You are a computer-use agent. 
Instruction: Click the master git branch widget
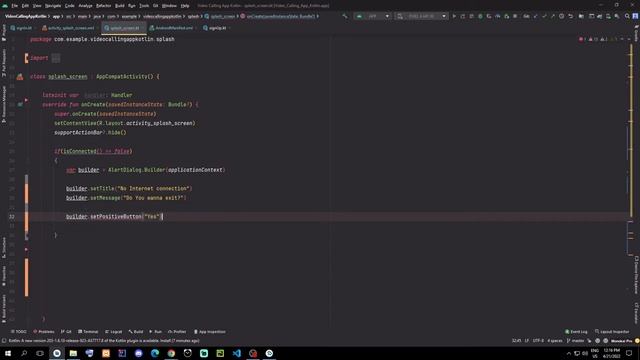pos(576,341)
